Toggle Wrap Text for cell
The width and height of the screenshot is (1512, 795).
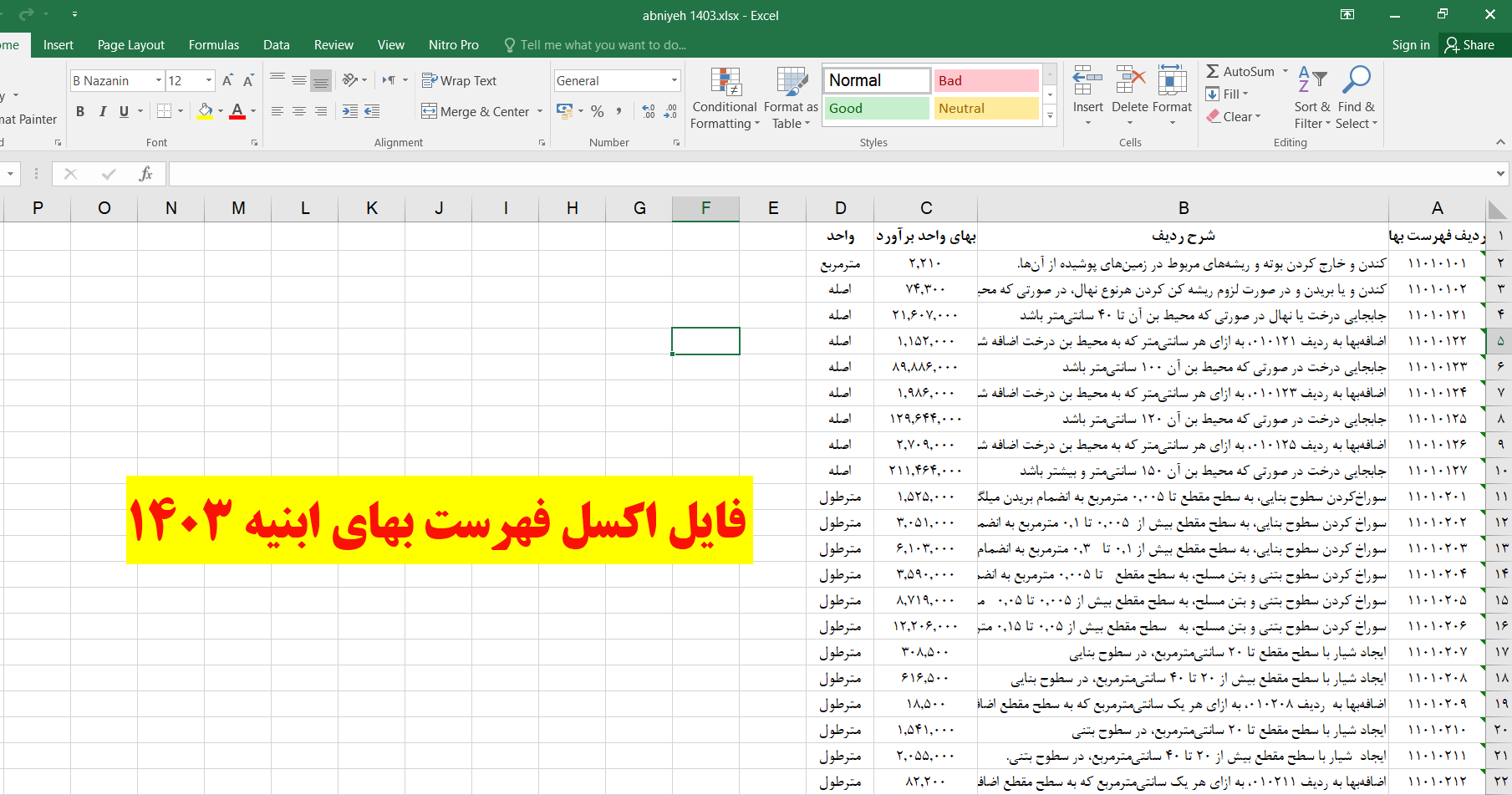click(459, 81)
